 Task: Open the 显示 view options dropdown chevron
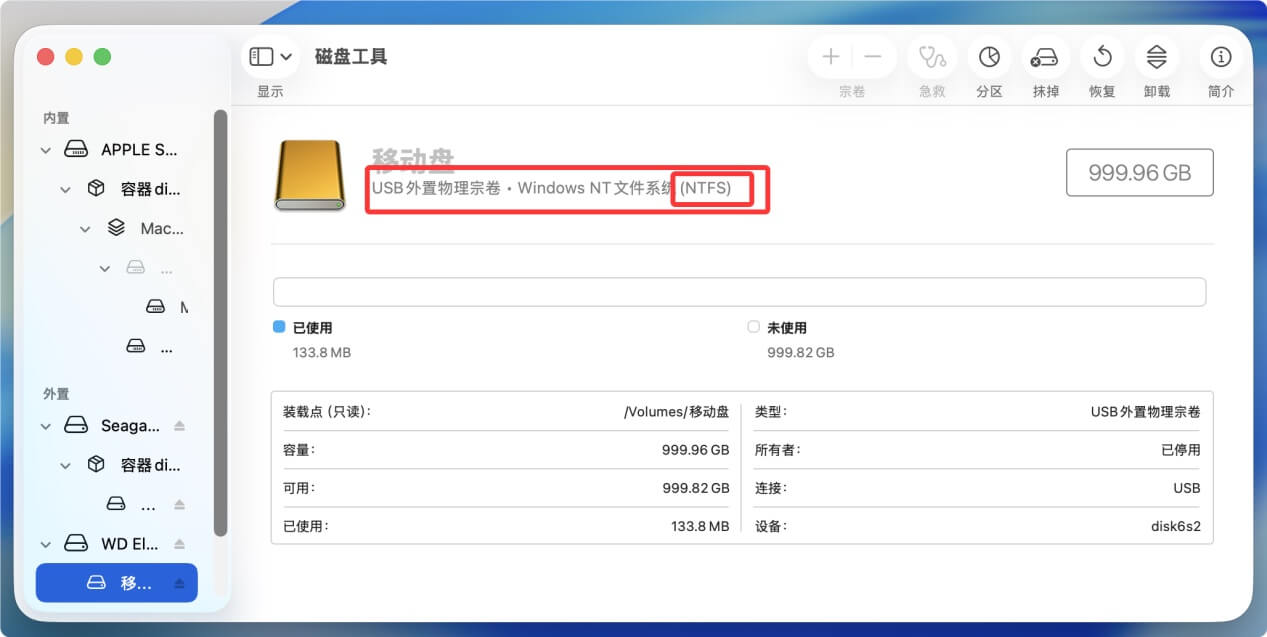point(285,56)
